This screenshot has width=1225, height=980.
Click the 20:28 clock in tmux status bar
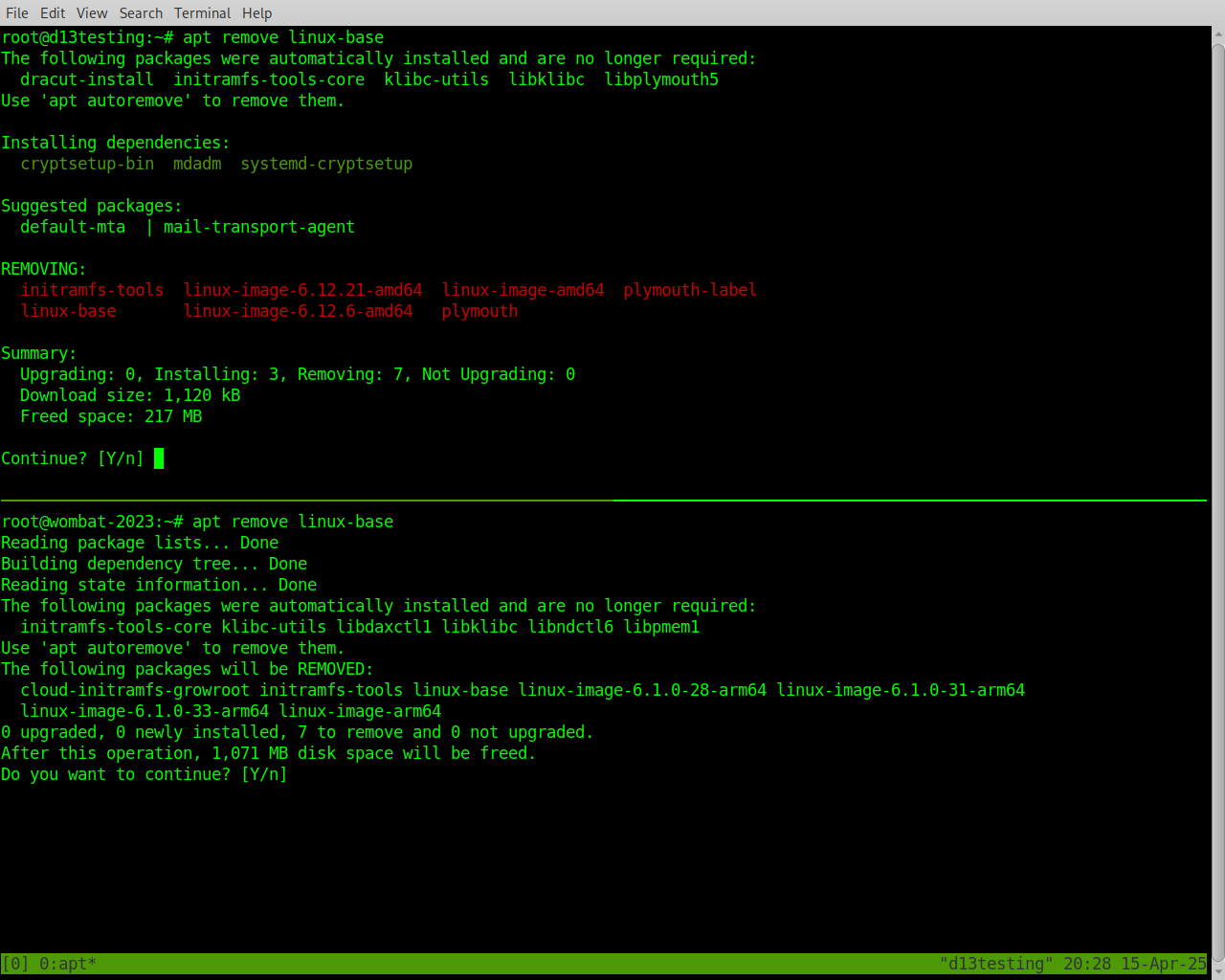(1086, 964)
